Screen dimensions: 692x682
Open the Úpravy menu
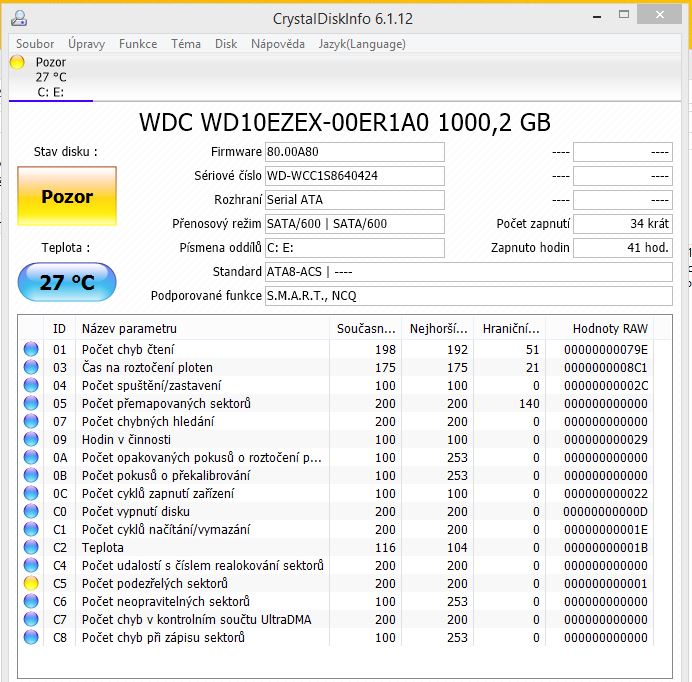click(86, 44)
